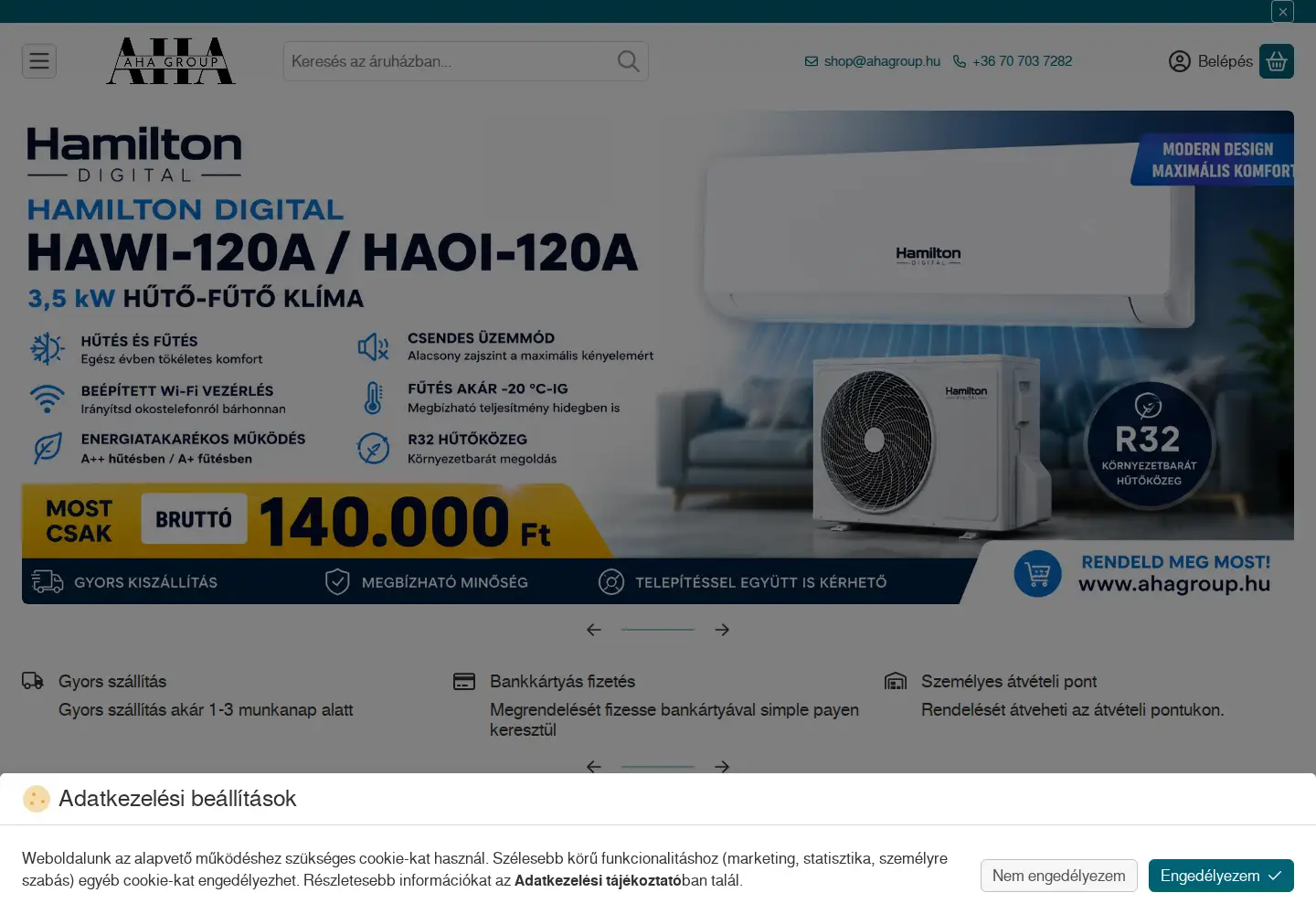Click the info carousel progress indicator

coord(658,767)
